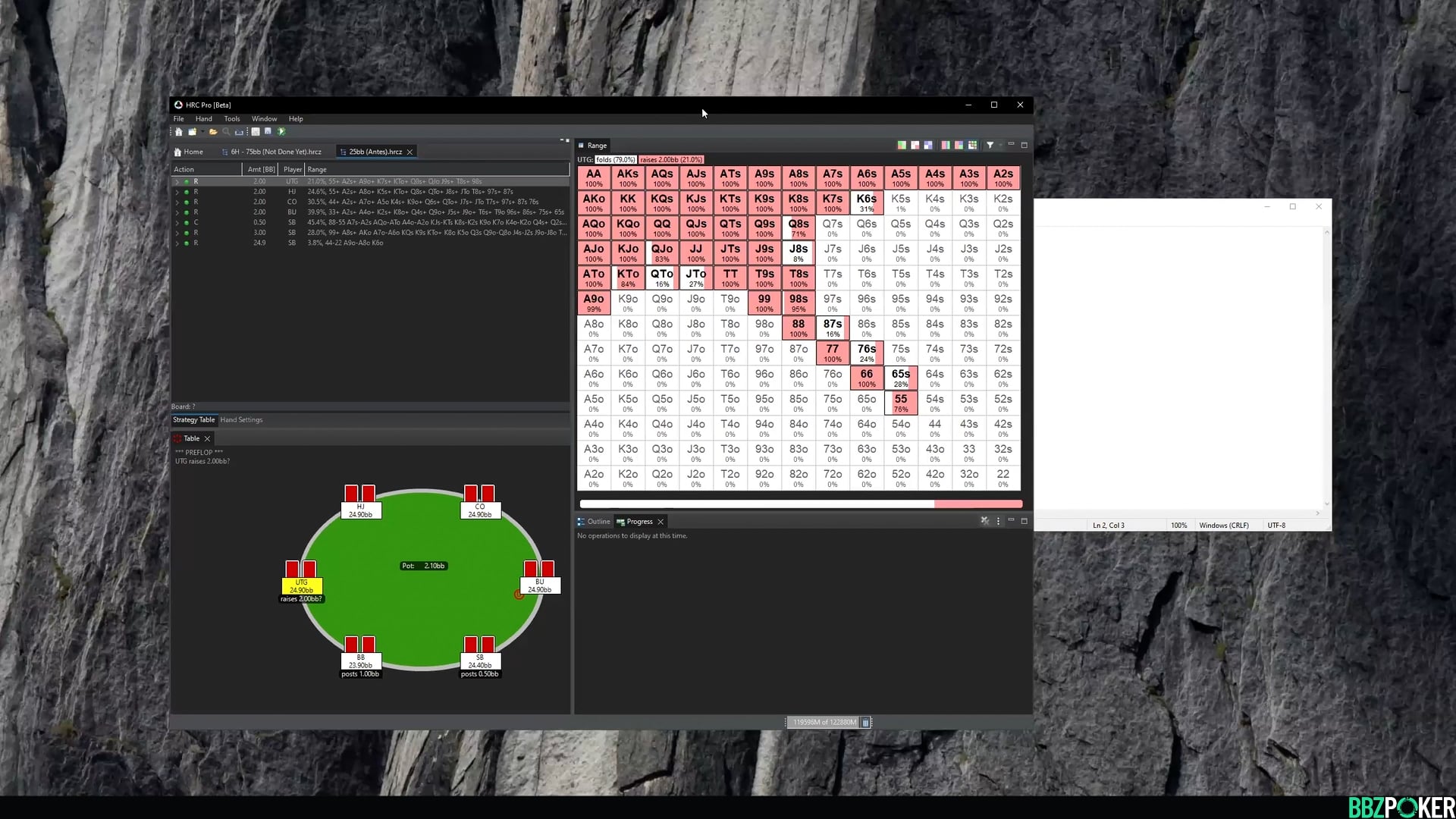Viewport: 1456px width, 819px height.
Task: Open dropdown arrow next to new hand icon
Action: [x=203, y=132]
